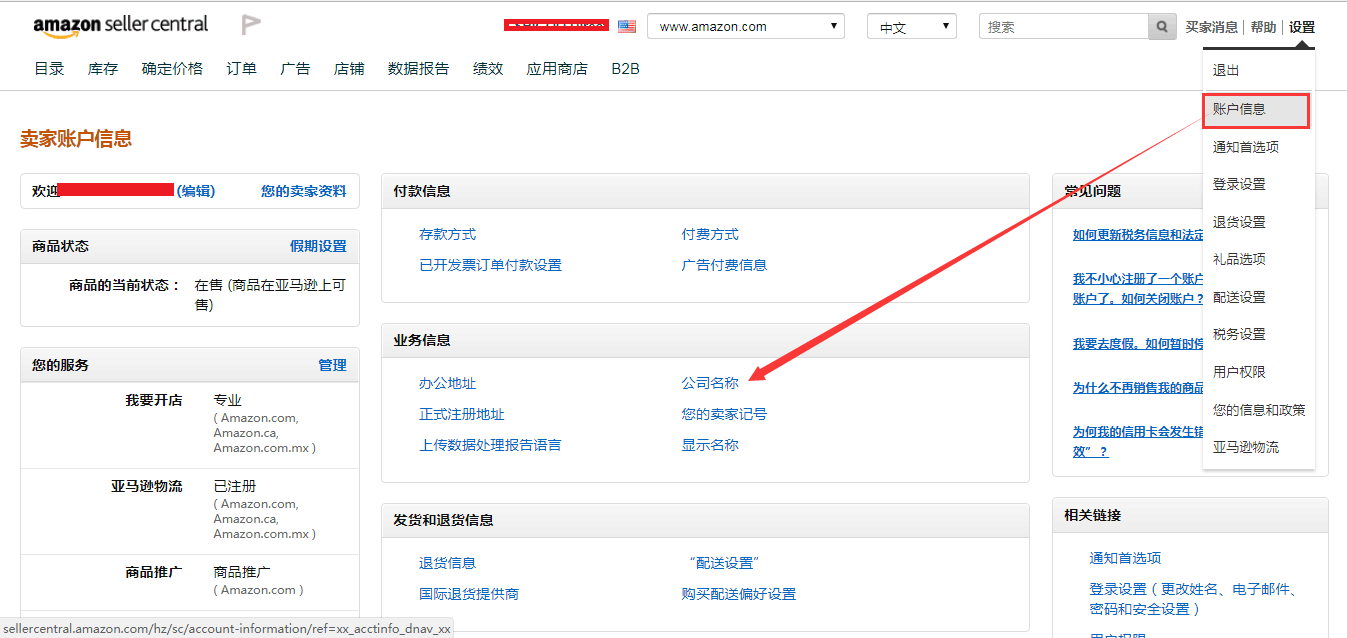Viewport: 1347px width, 638px height.
Task: Click into the 搜索 search field
Action: click(1063, 27)
